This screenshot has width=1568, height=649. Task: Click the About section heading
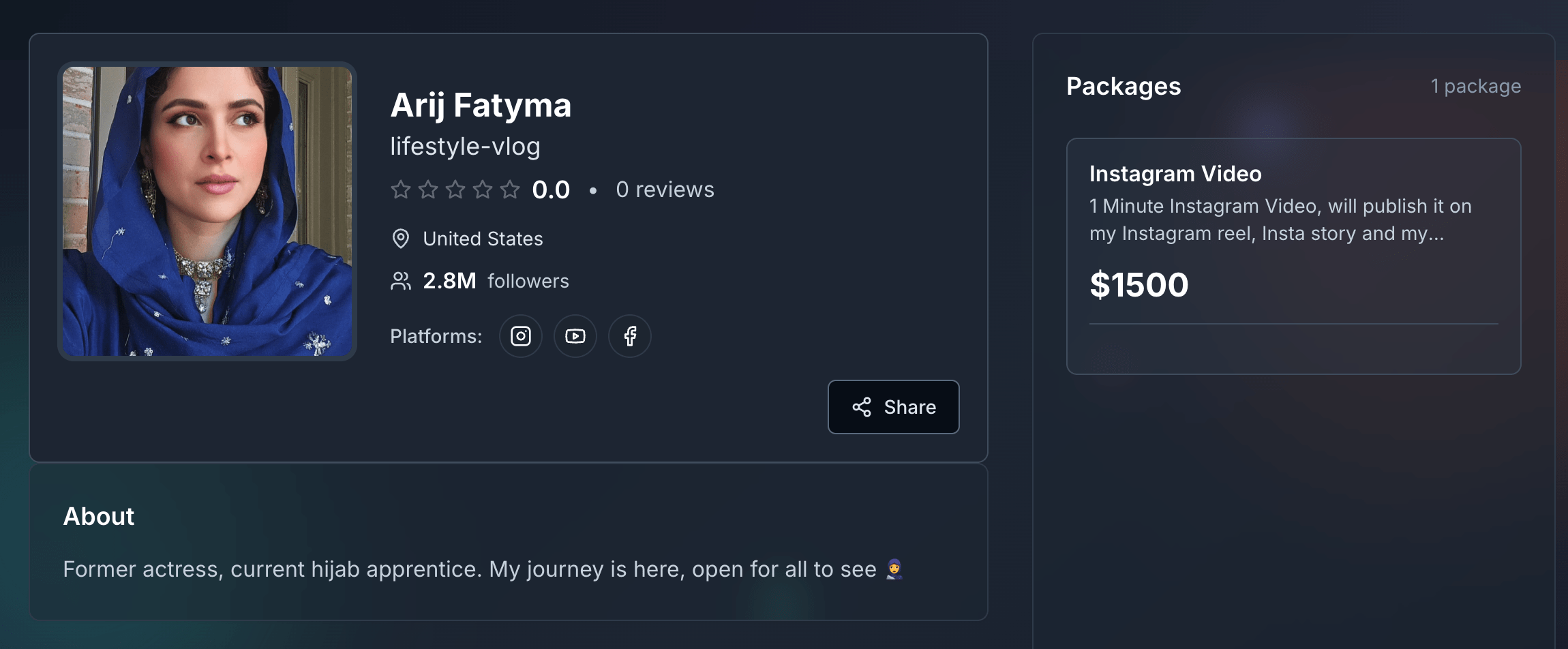coord(99,517)
